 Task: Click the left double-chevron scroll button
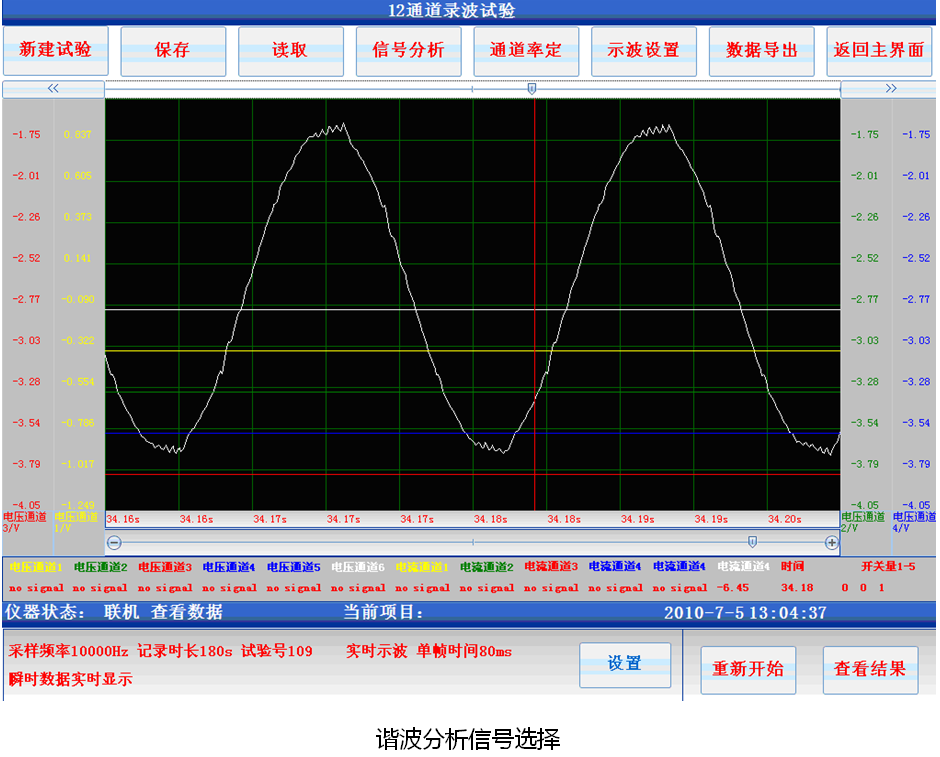(x=53, y=88)
